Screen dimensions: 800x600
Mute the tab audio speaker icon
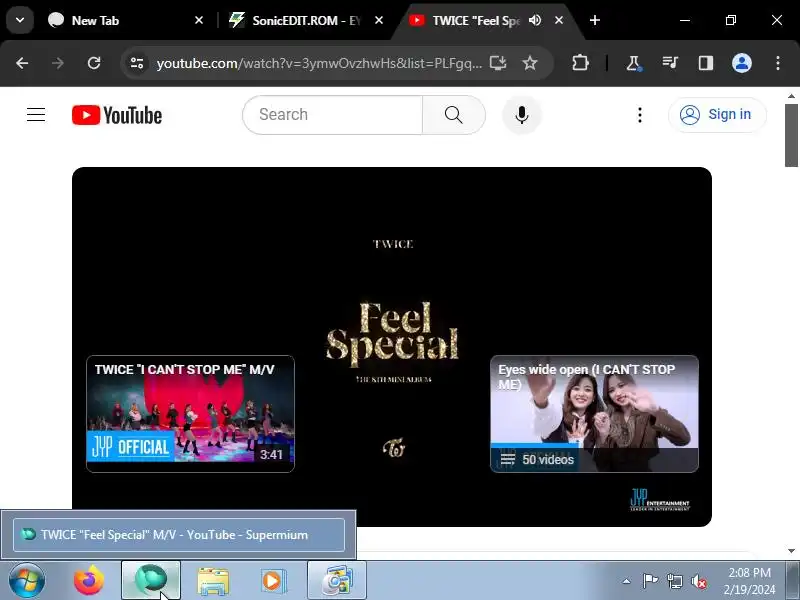[x=535, y=20]
